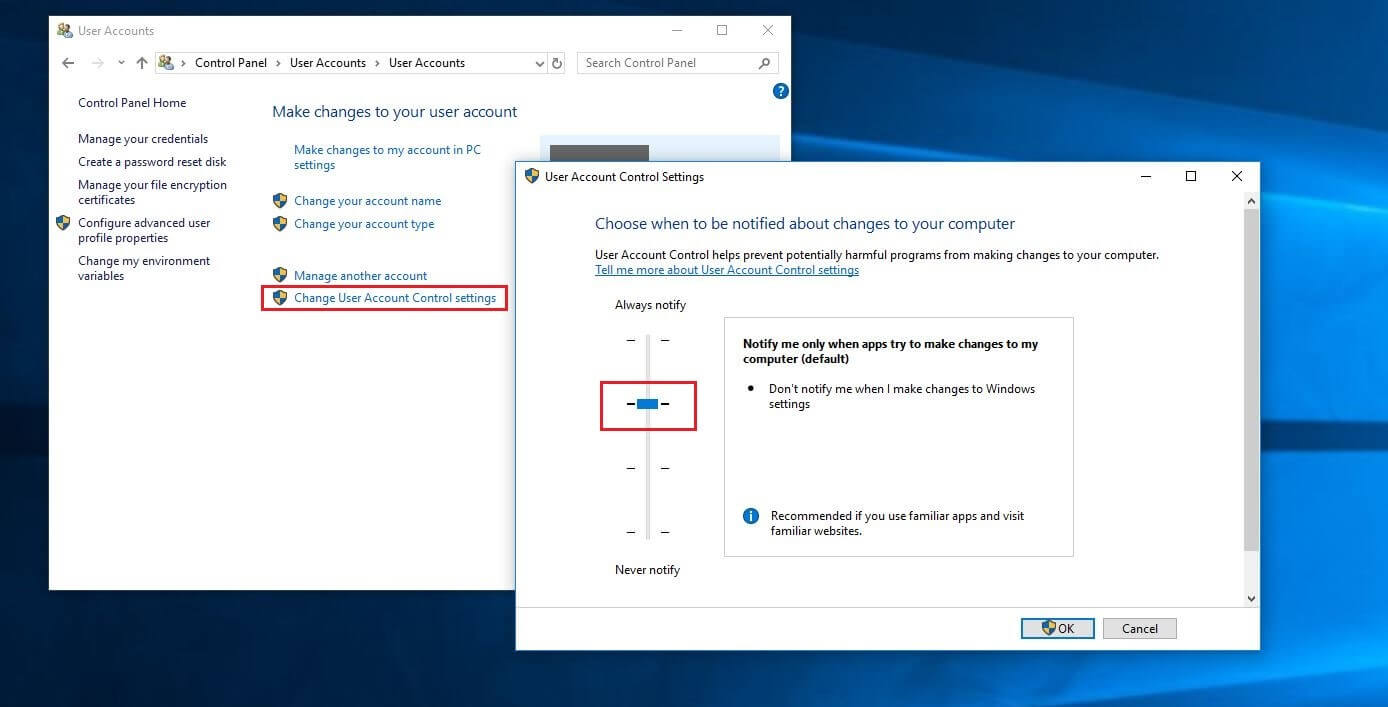Click the UAC dialog vertical scrollbar thumb
1388x707 pixels.
(1251, 379)
